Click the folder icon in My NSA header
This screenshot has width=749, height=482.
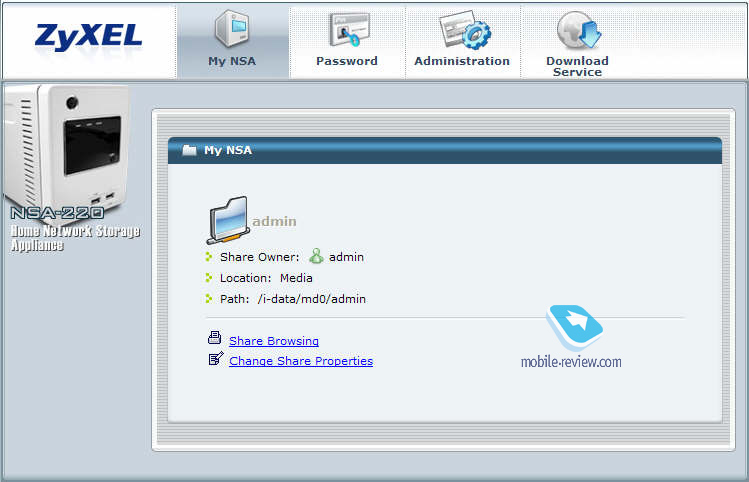tap(190, 150)
